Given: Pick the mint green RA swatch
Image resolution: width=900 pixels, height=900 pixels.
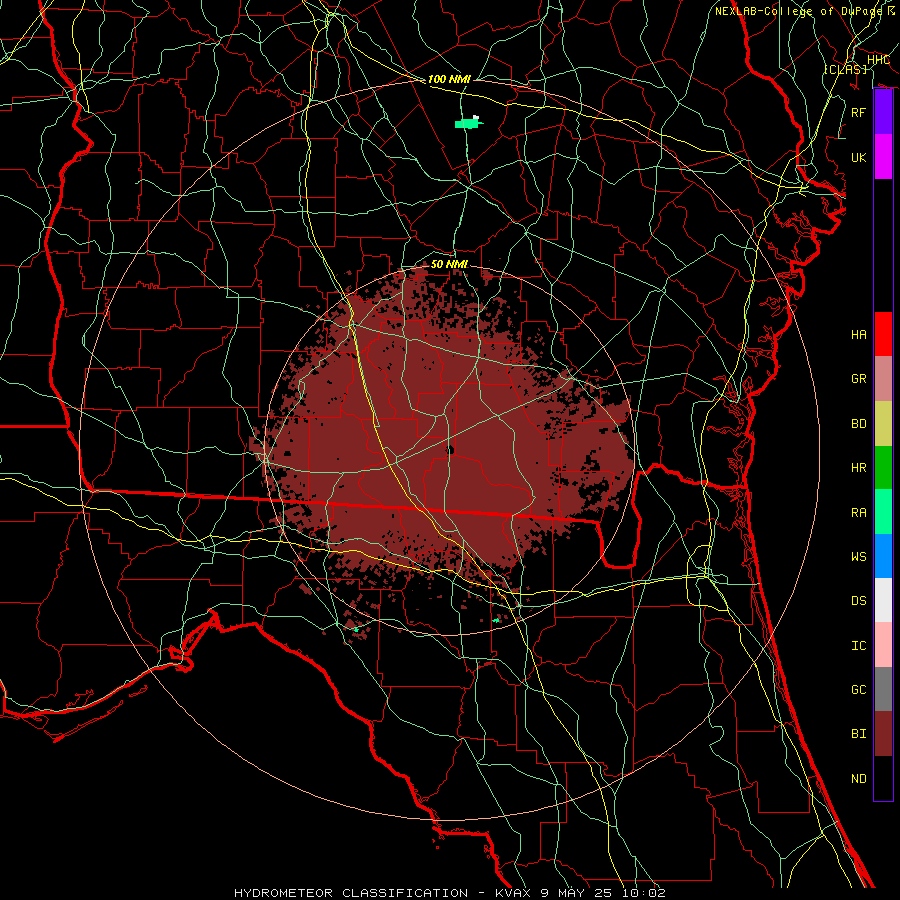Looking at the screenshot, I should click(x=883, y=512).
